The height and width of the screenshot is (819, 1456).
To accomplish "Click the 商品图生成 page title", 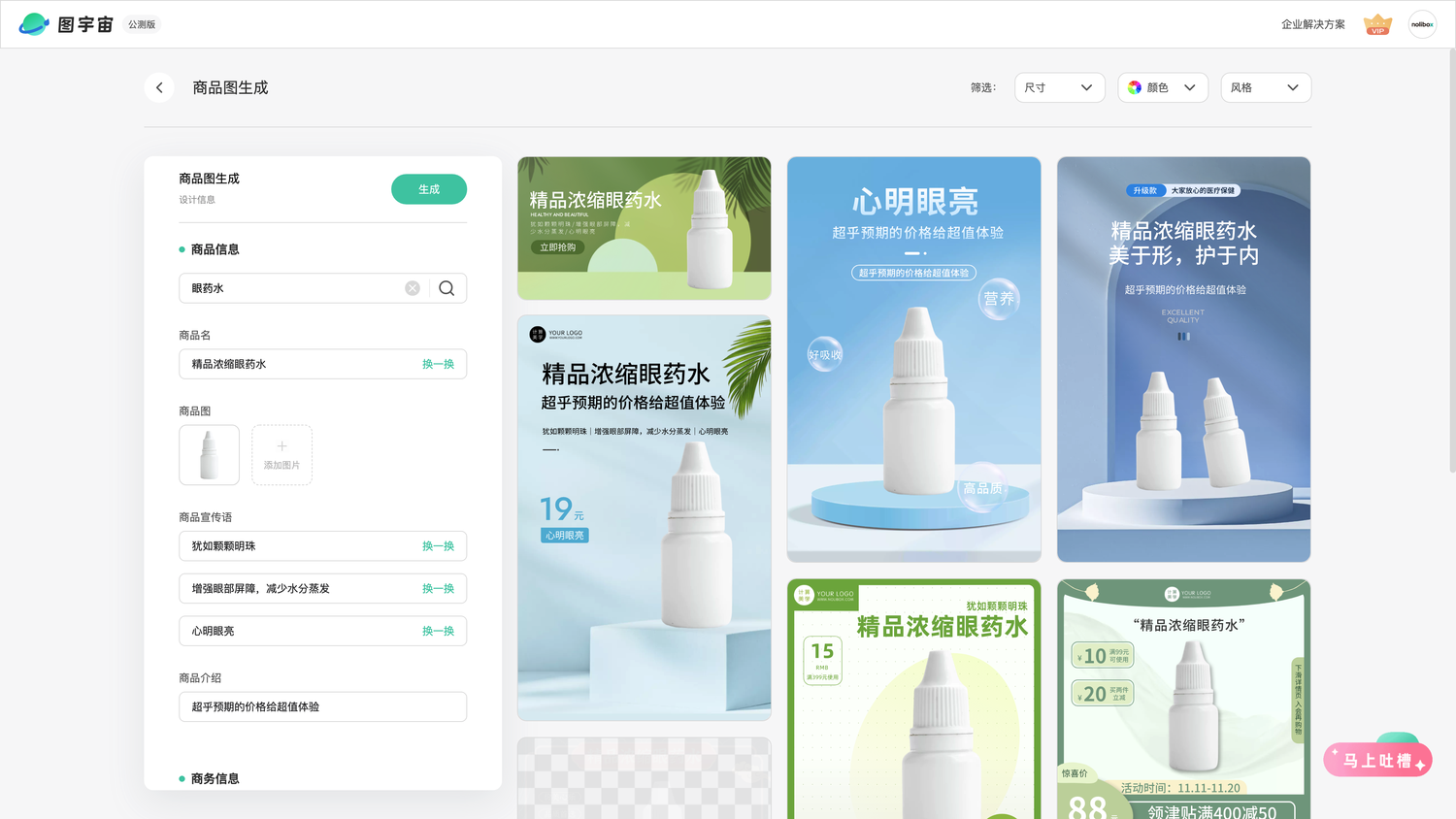I will 230,87.
